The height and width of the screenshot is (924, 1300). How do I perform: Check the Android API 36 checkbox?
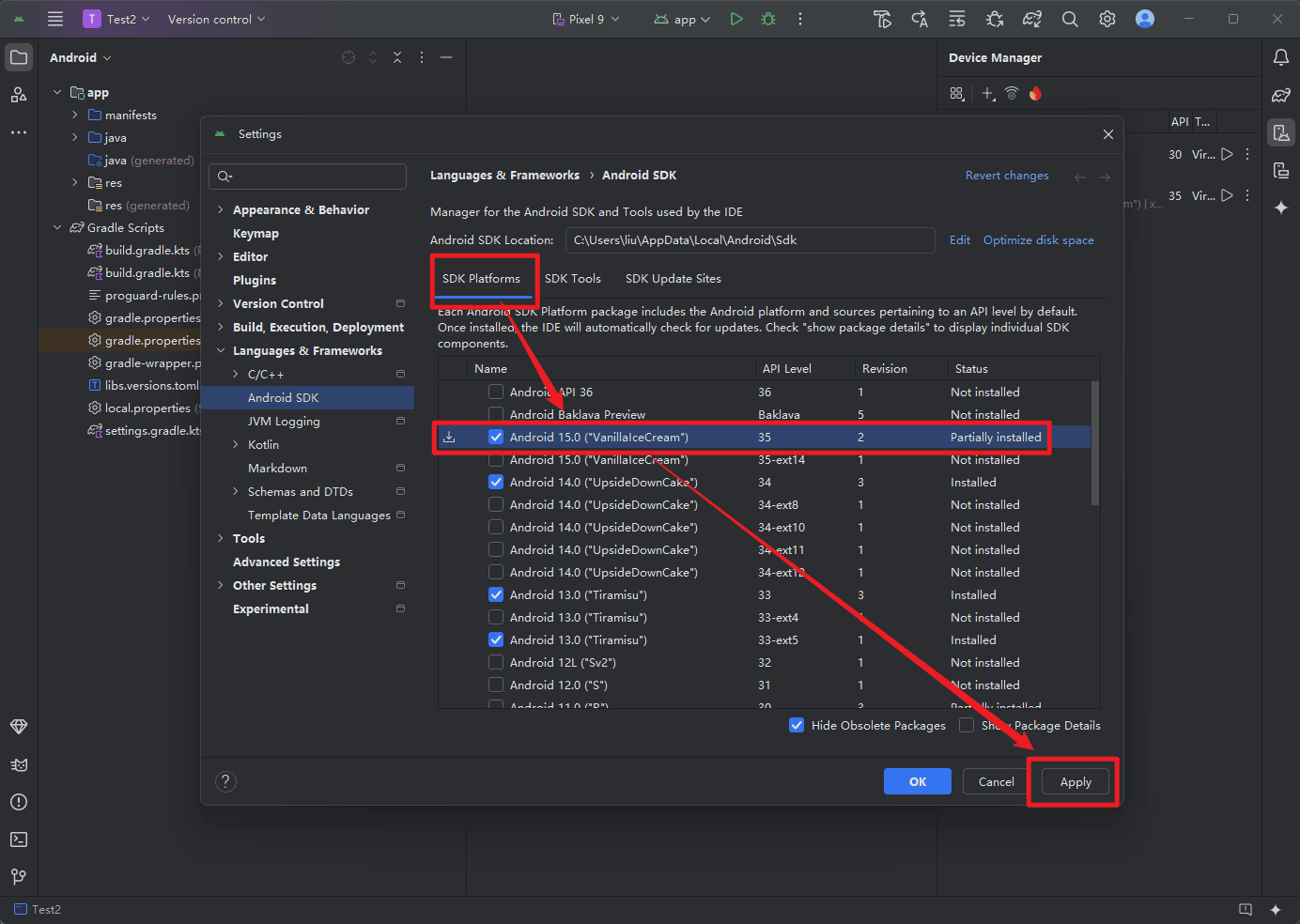click(x=496, y=393)
